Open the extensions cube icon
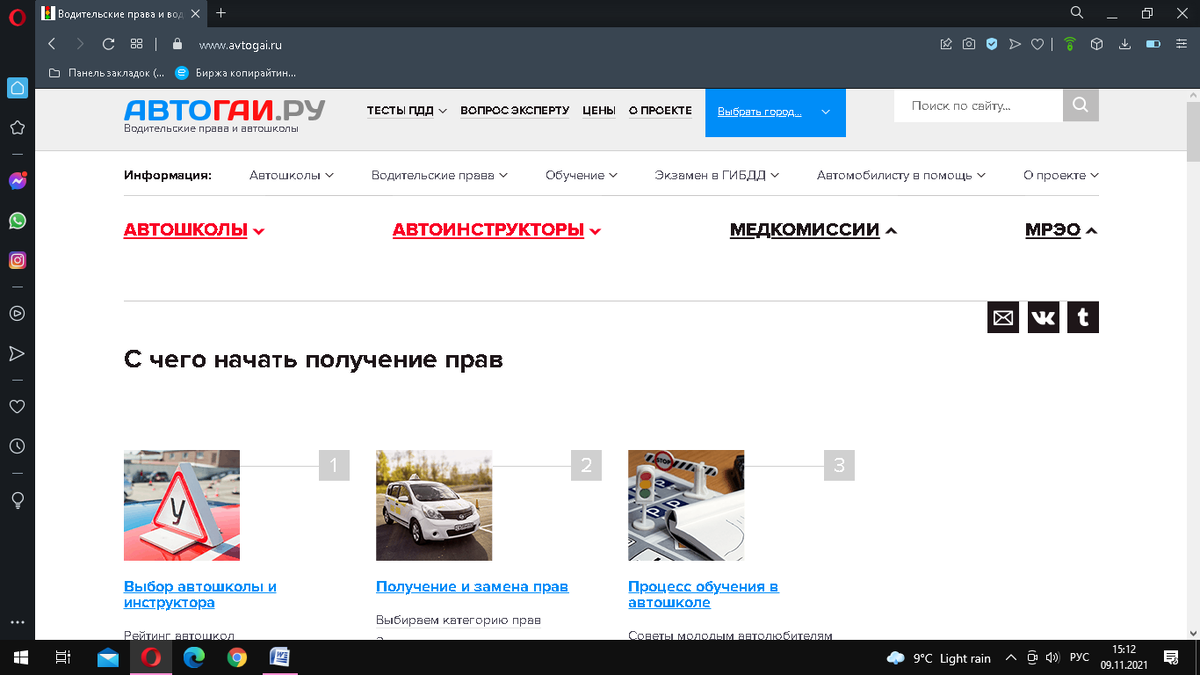Image resolution: width=1200 pixels, height=675 pixels. pos(1097,44)
